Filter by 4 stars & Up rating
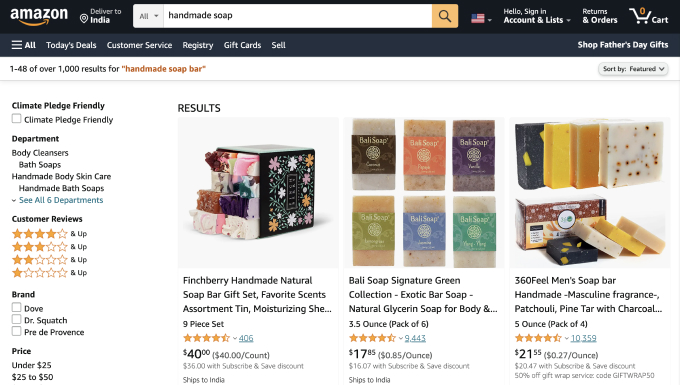This screenshot has height=385, width=680. point(49,234)
